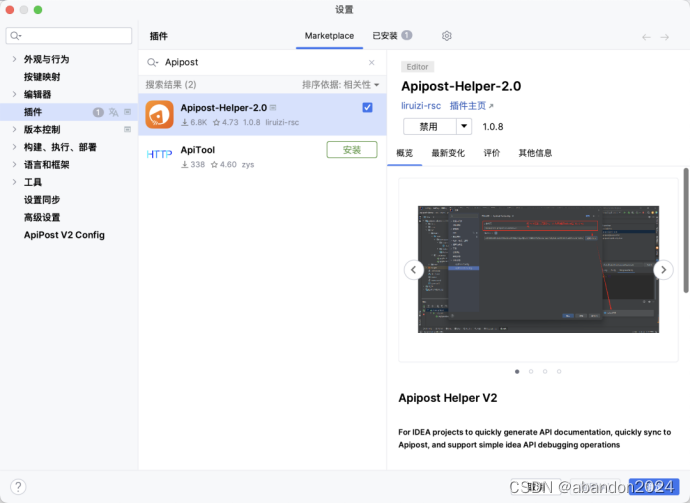Click the 搜索结果 (2) header text
690x503 pixels.
[171, 84]
